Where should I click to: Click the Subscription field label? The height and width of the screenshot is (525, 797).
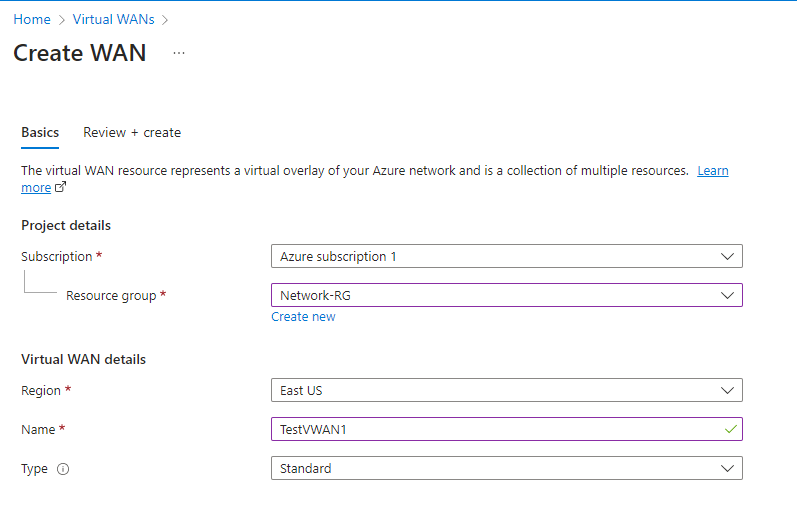(x=57, y=257)
